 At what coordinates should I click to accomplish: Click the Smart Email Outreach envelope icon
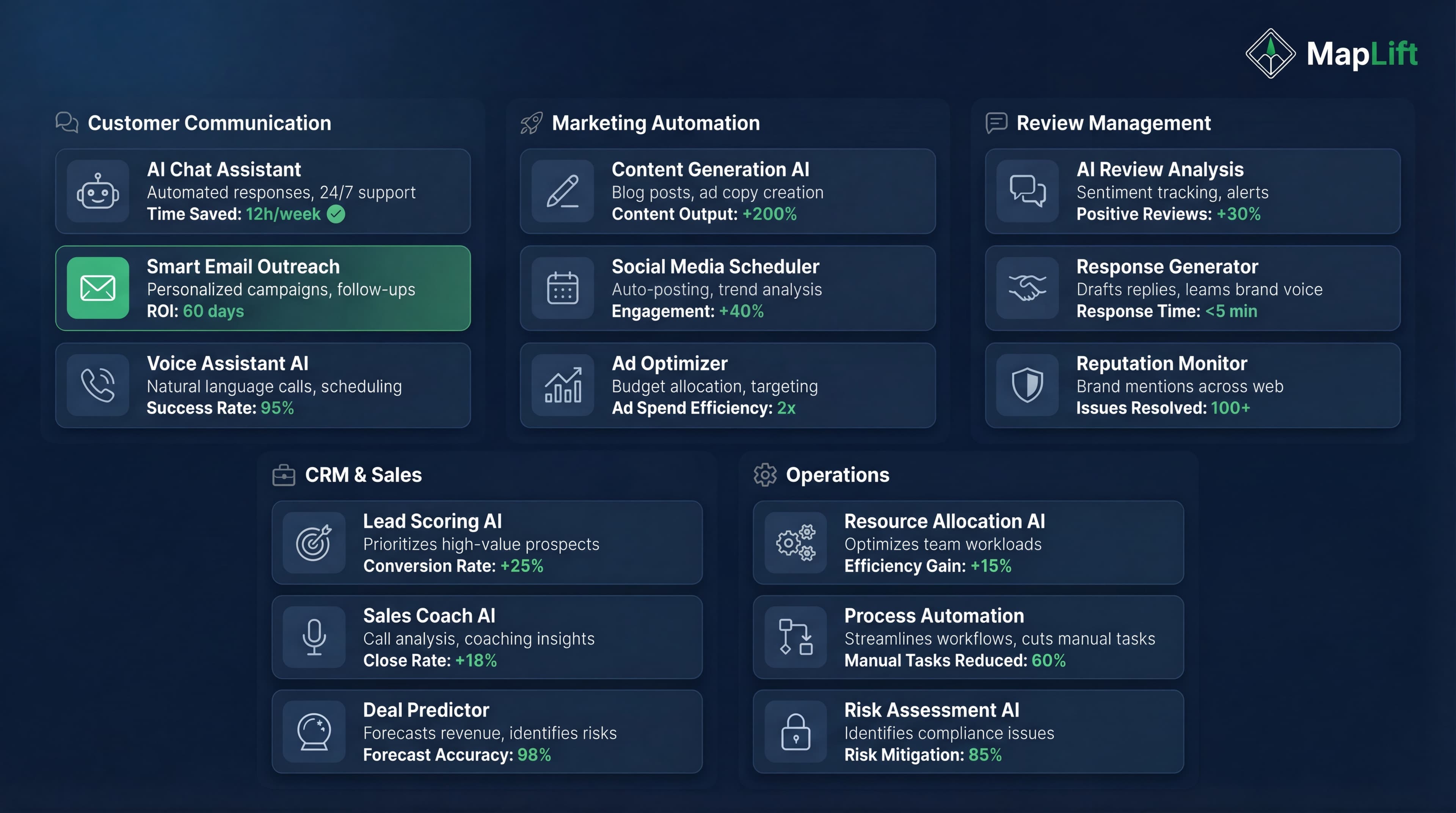tap(98, 288)
